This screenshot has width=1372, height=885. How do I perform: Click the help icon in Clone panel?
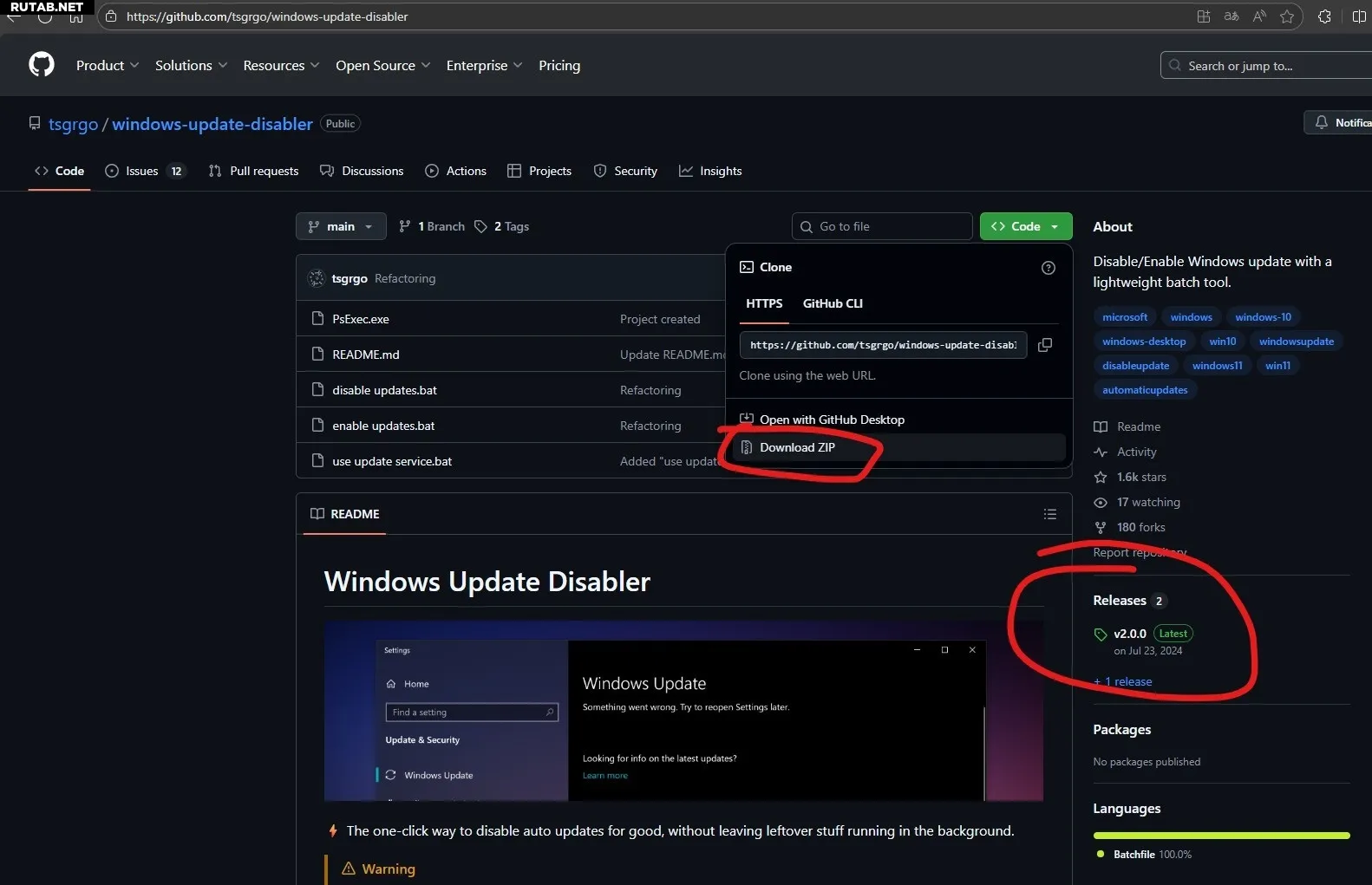coord(1048,268)
